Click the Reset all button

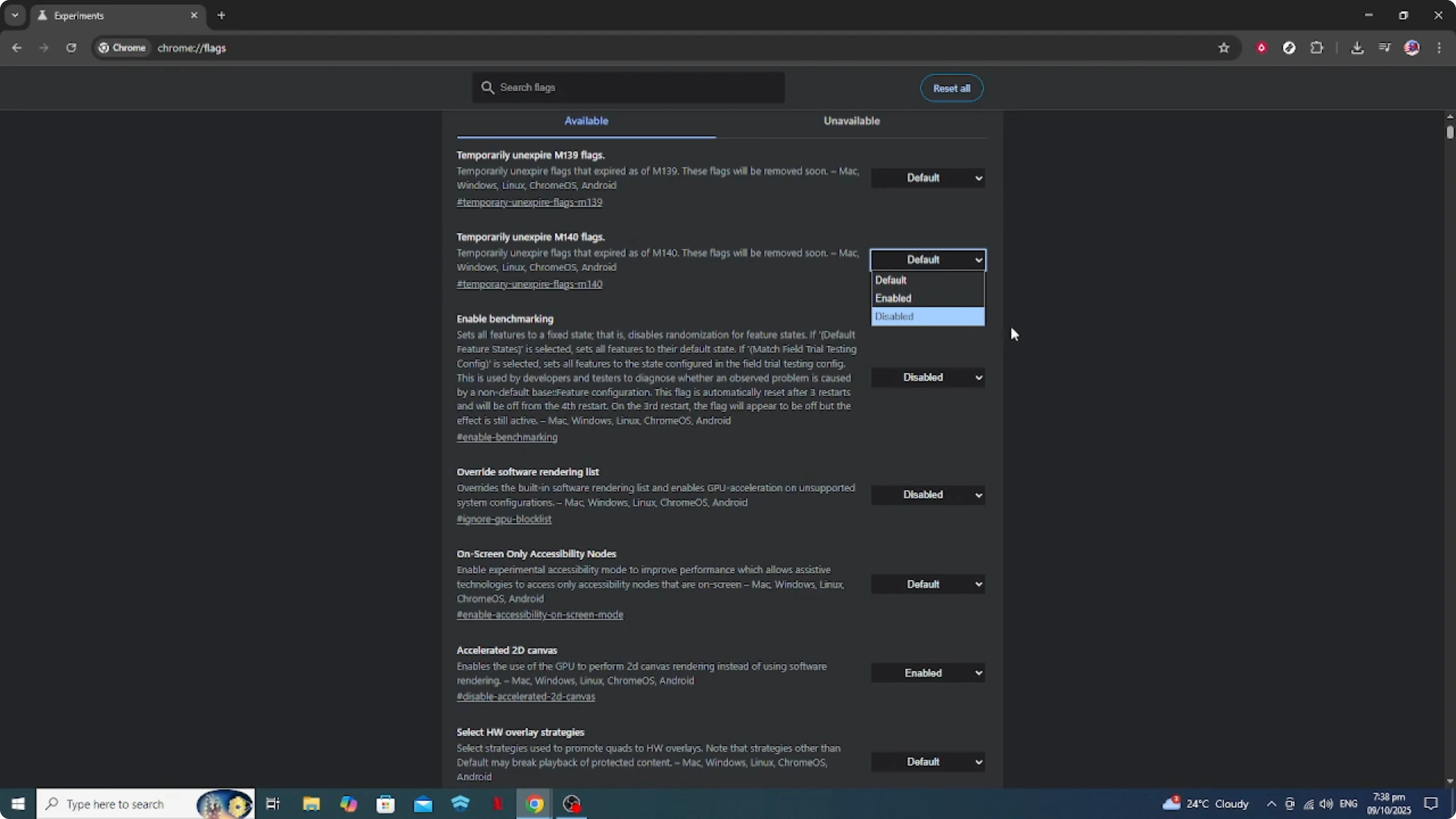point(951,88)
